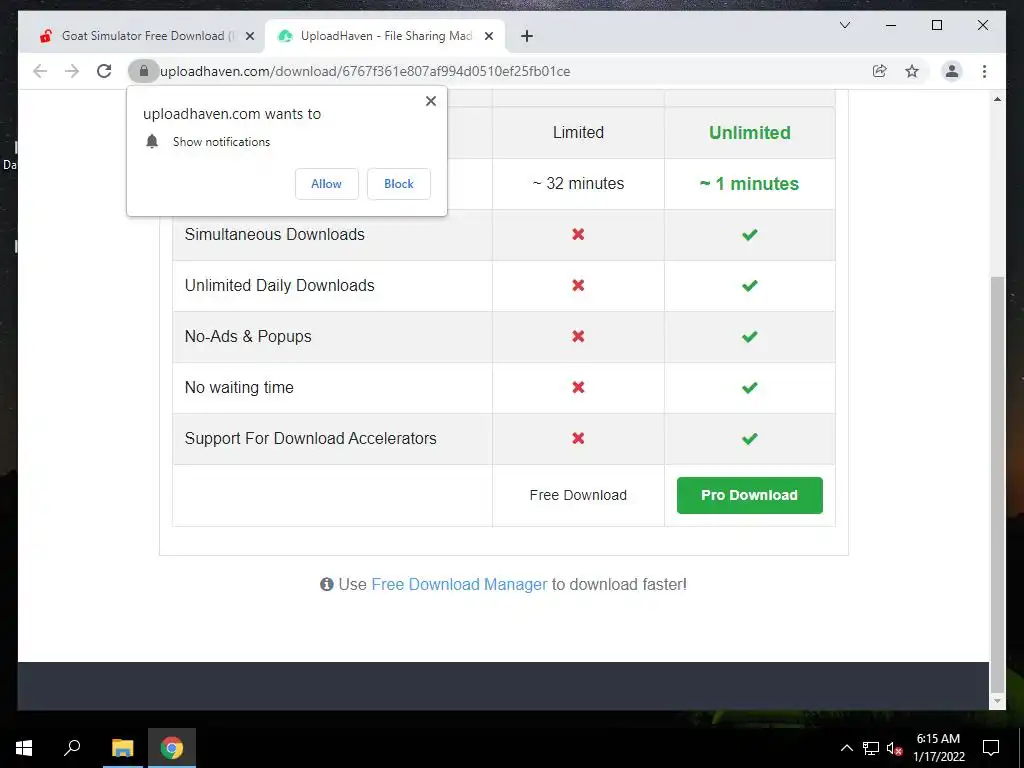Show hidden system tray icons
Screen dimensions: 1024x768
(x=846, y=748)
